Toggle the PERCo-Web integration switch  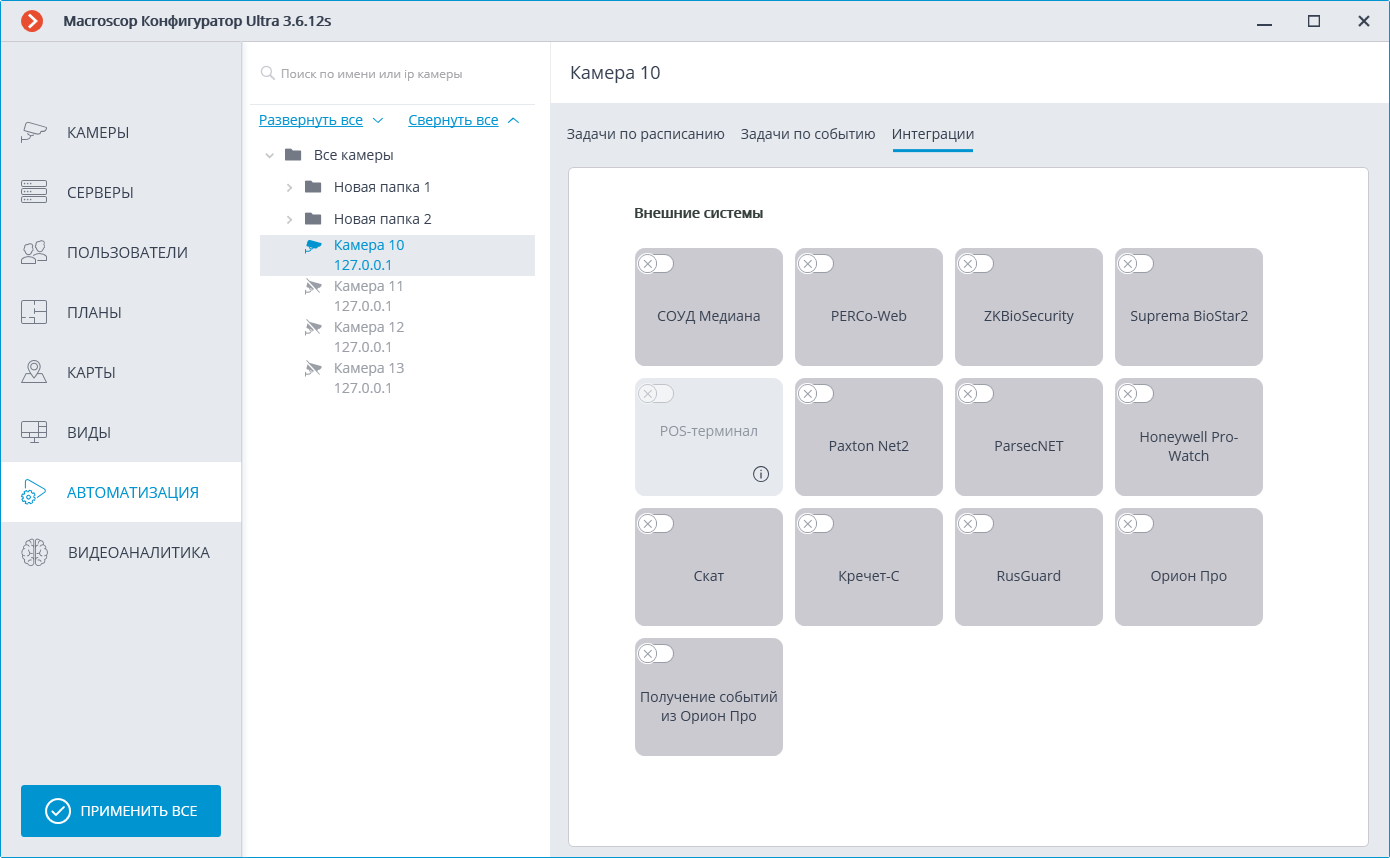pyautogui.click(x=816, y=264)
